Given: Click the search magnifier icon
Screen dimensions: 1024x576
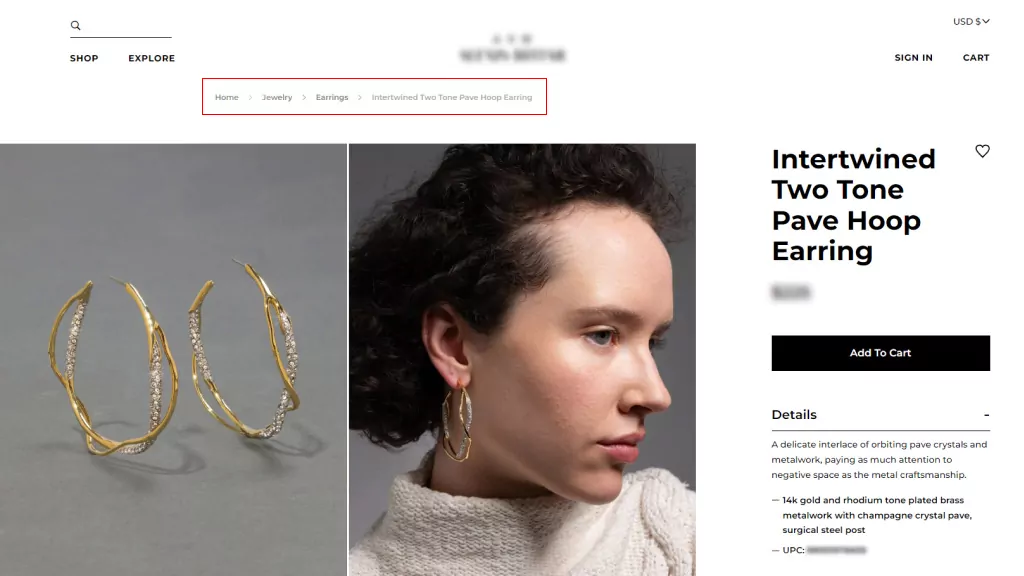Looking at the screenshot, I should 76,25.
